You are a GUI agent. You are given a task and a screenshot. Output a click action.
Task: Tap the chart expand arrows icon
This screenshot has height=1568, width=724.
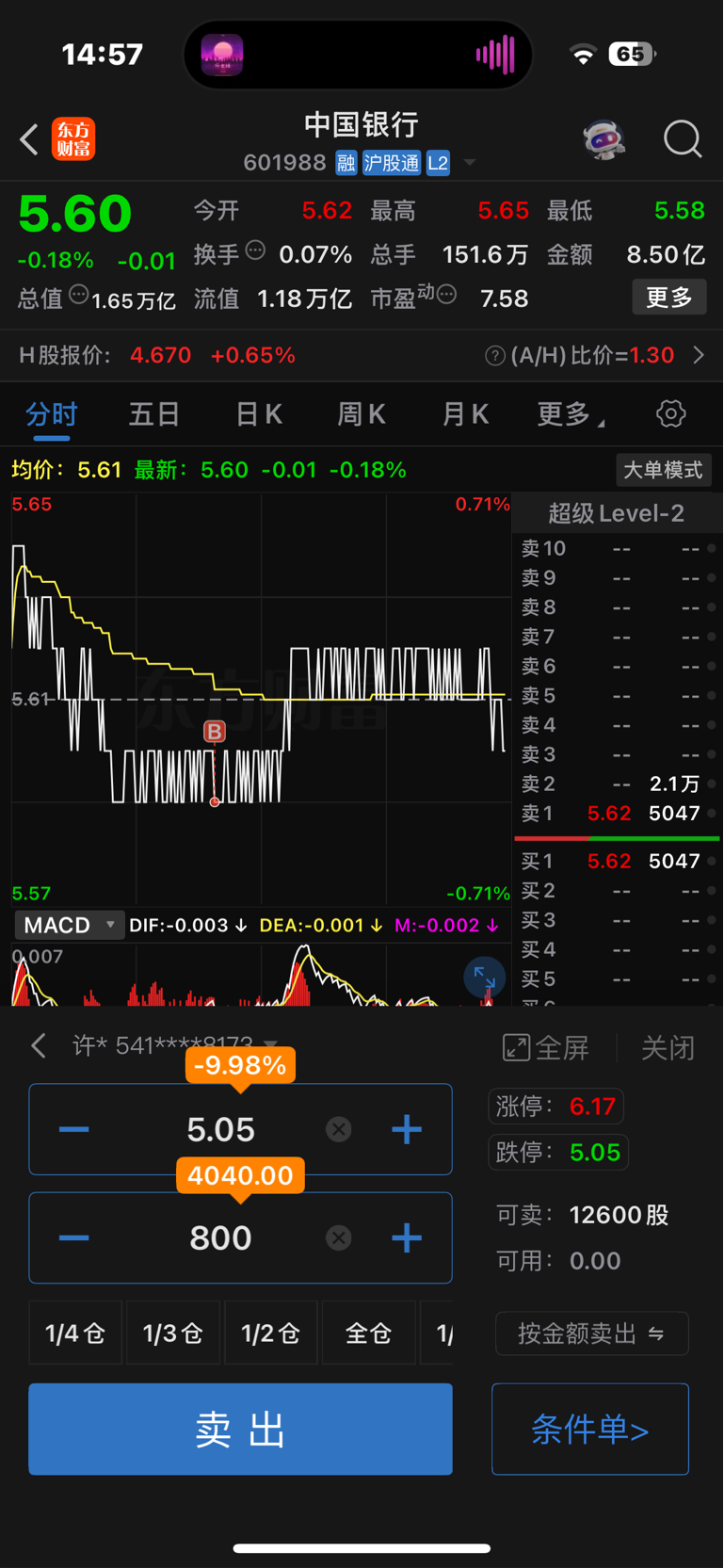[x=485, y=978]
